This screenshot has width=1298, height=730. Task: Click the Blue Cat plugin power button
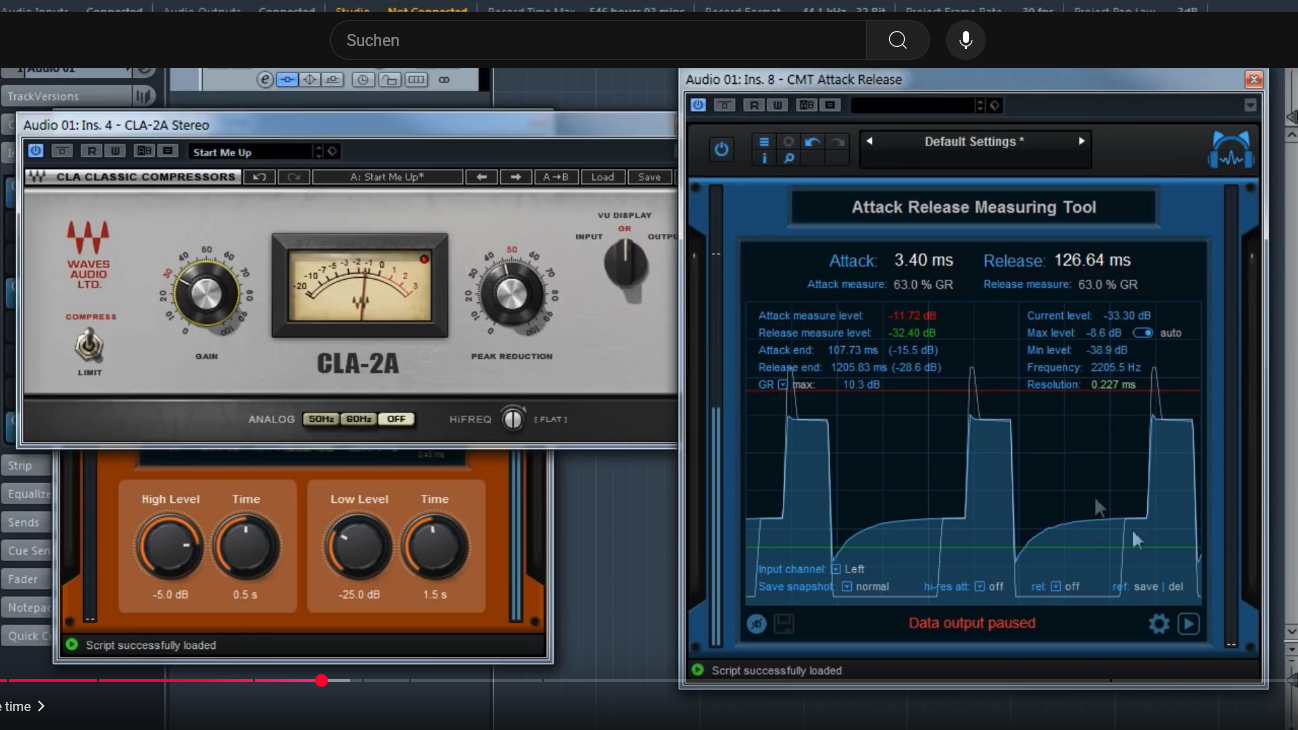click(721, 150)
